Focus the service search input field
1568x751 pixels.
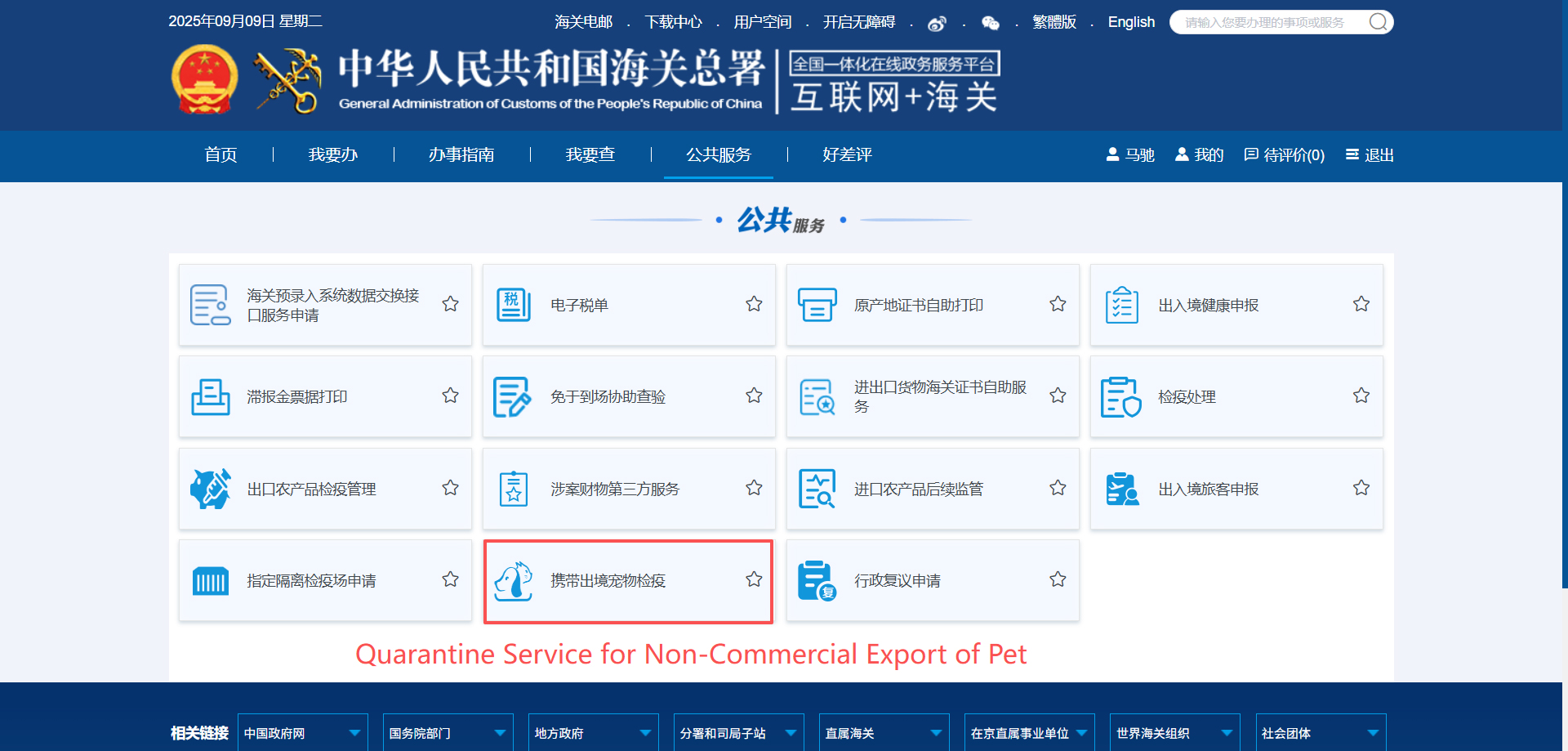point(1266,22)
